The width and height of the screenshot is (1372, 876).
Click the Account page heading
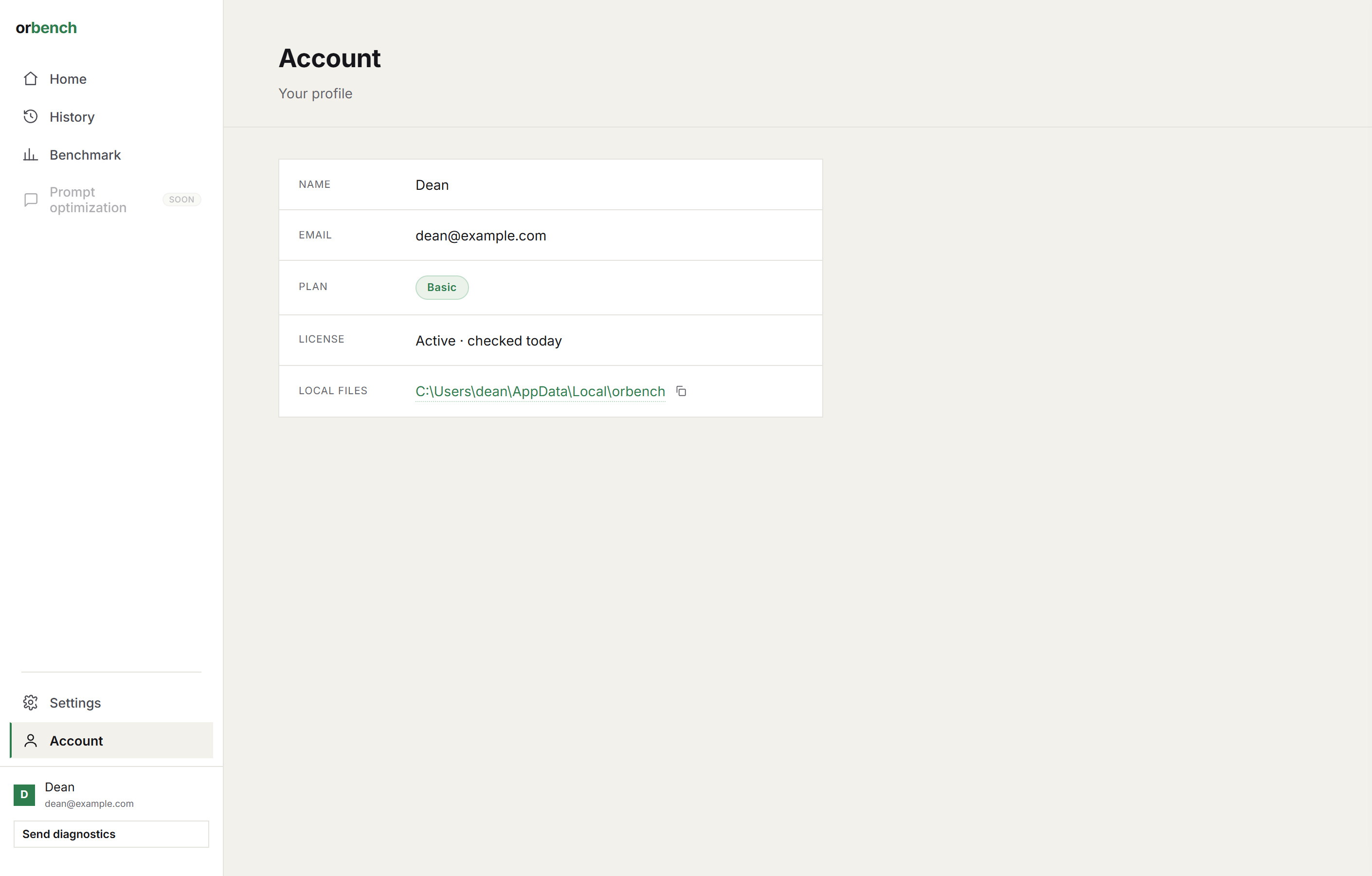tap(329, 58)
